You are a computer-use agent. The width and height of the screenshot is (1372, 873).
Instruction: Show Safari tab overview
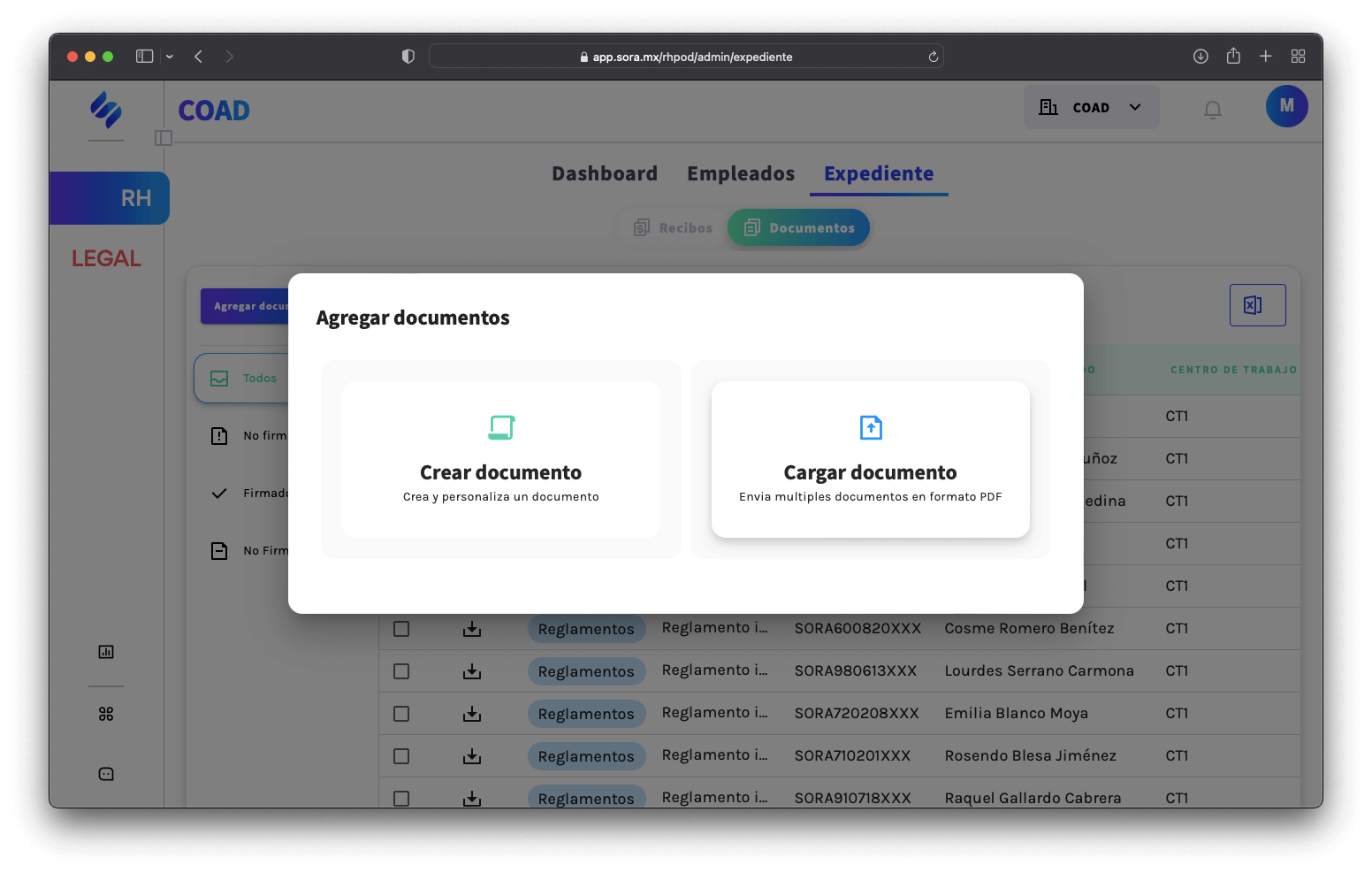click(1298, 57)
